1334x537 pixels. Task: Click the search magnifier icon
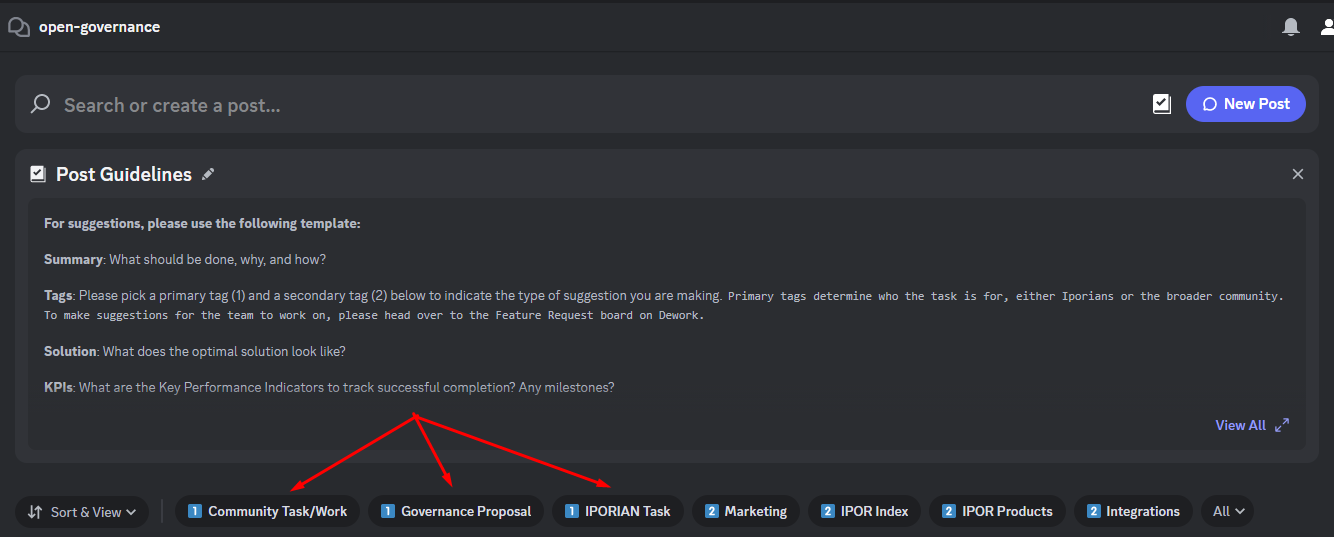coord(41,104)
